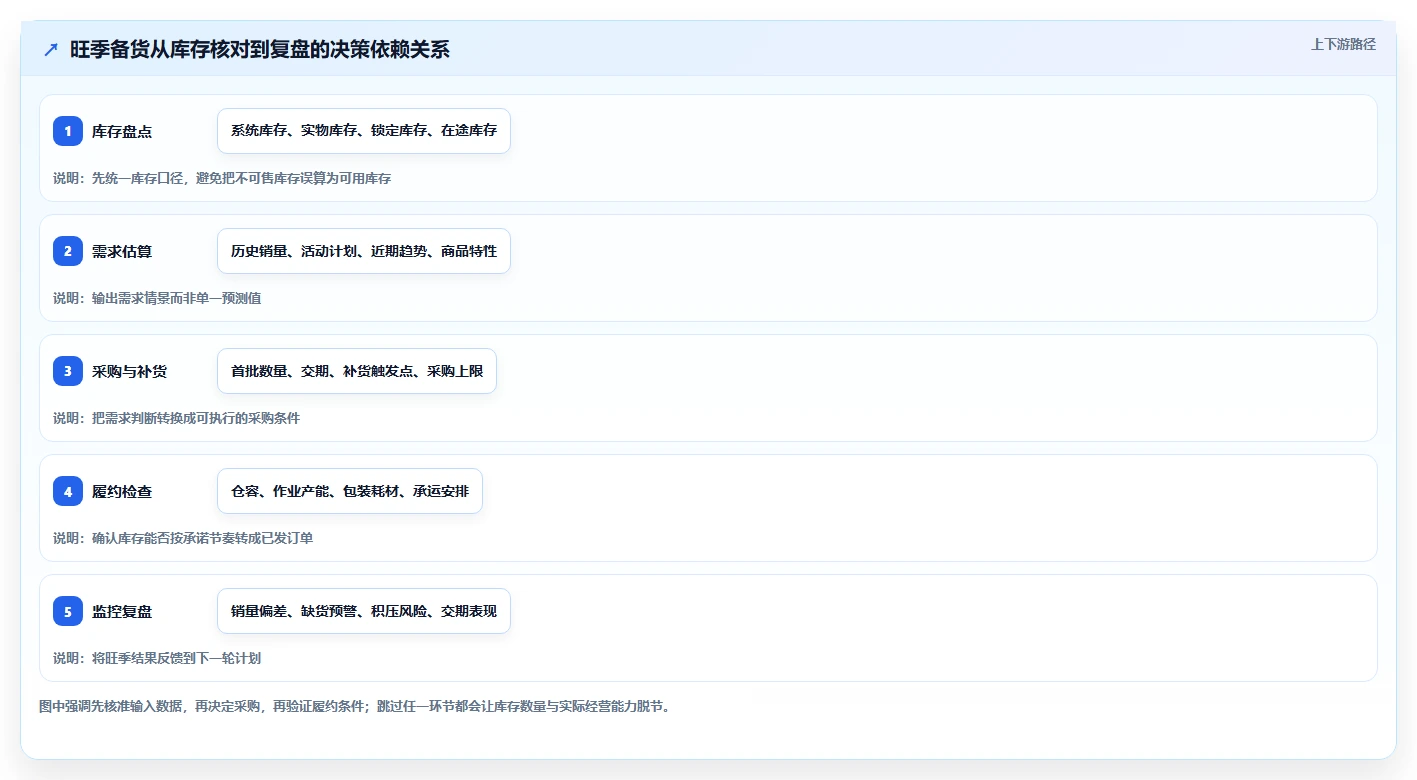The height and width of the screenshot is (780, 1417).
Task: Click the 采购与补货 step label
Action: coord(129,371)
